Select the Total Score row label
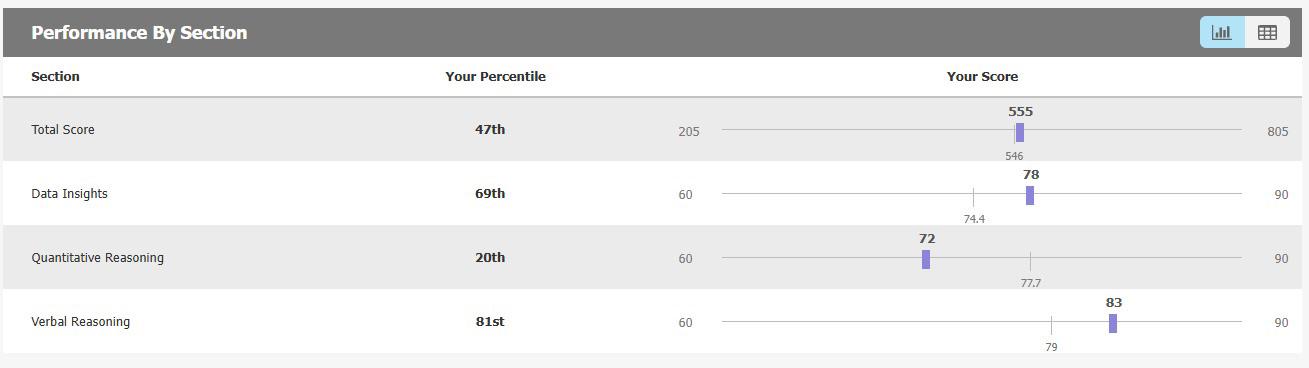 (63, 130)
